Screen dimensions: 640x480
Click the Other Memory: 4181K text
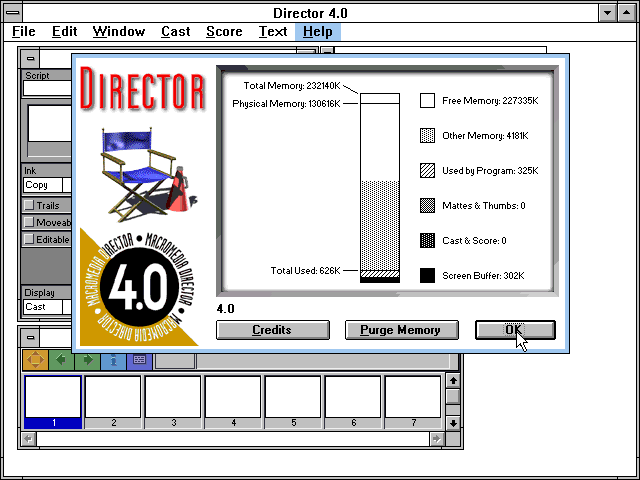point(485,136)
